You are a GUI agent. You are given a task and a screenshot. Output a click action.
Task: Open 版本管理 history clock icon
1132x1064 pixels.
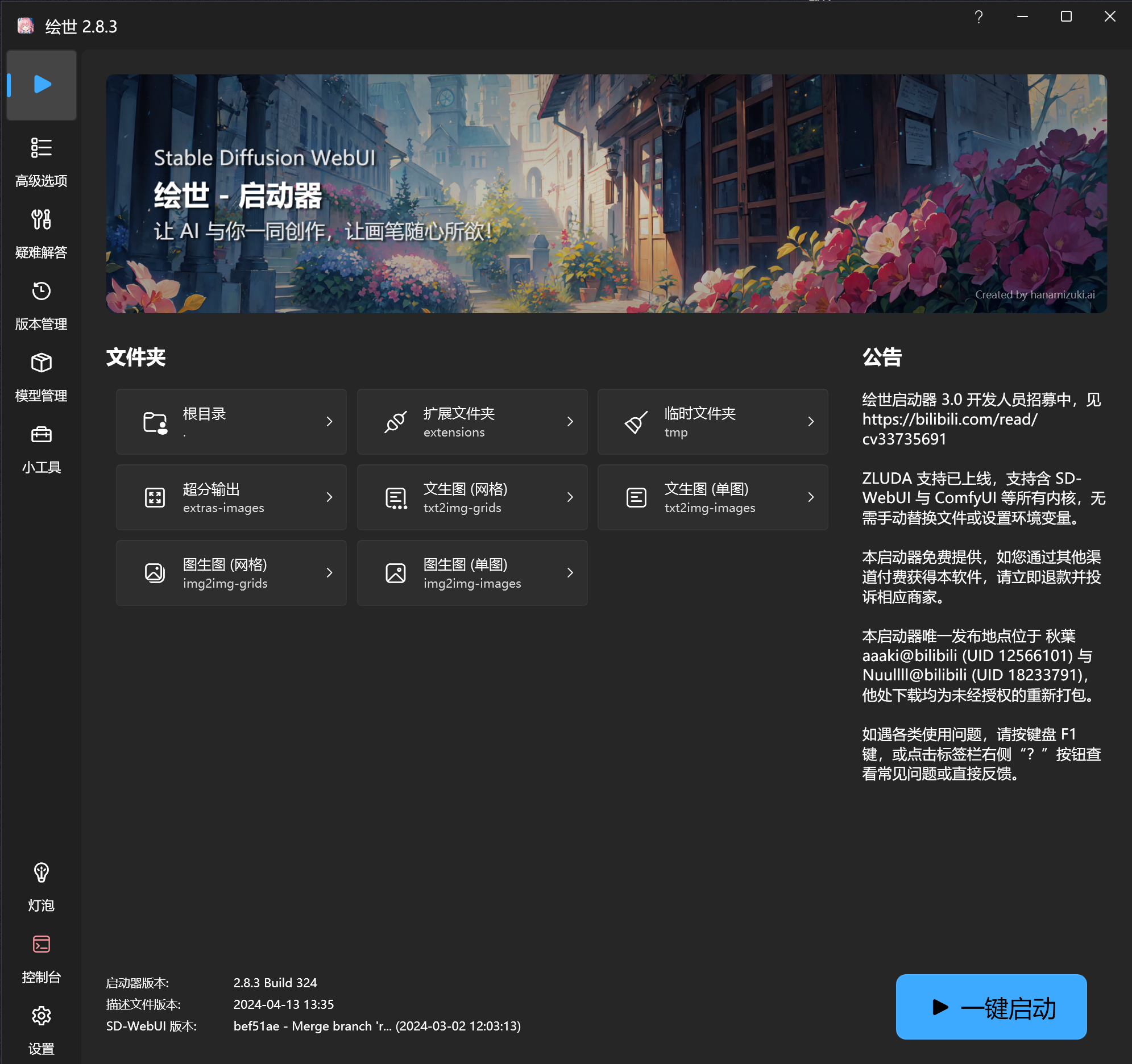click(x=42, y=292)
